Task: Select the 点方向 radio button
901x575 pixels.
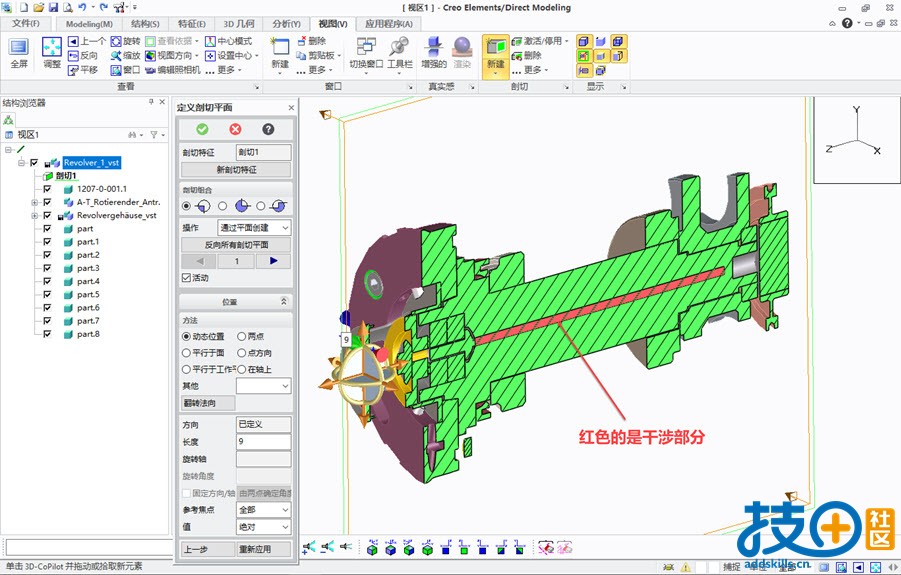Action: coord(242,353)
